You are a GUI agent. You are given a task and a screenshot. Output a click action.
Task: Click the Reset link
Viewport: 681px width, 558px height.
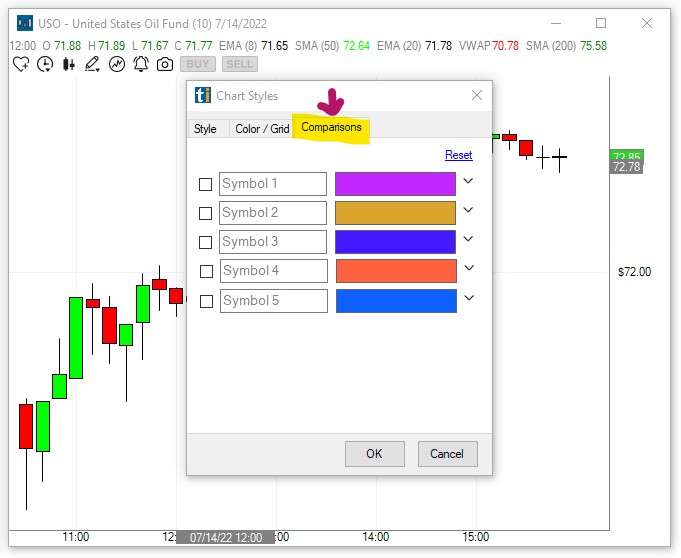click(459, 155)
